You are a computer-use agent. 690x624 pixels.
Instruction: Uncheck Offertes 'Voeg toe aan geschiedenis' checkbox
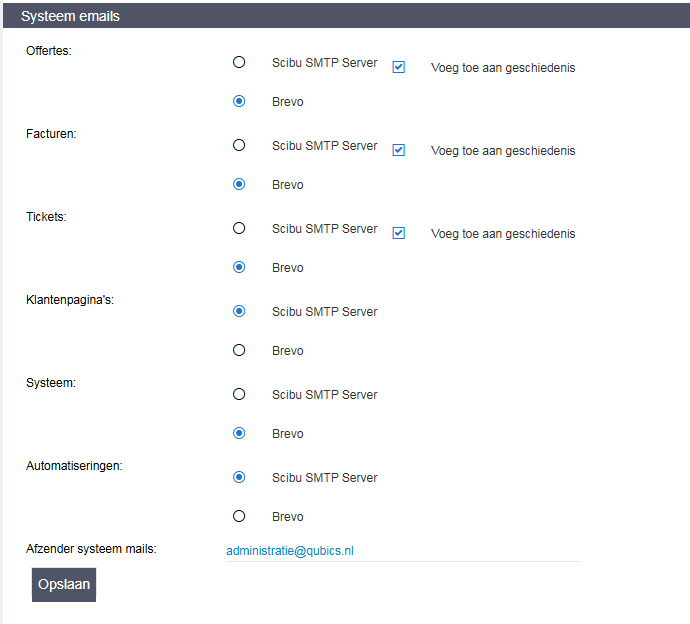pos(398,67)
